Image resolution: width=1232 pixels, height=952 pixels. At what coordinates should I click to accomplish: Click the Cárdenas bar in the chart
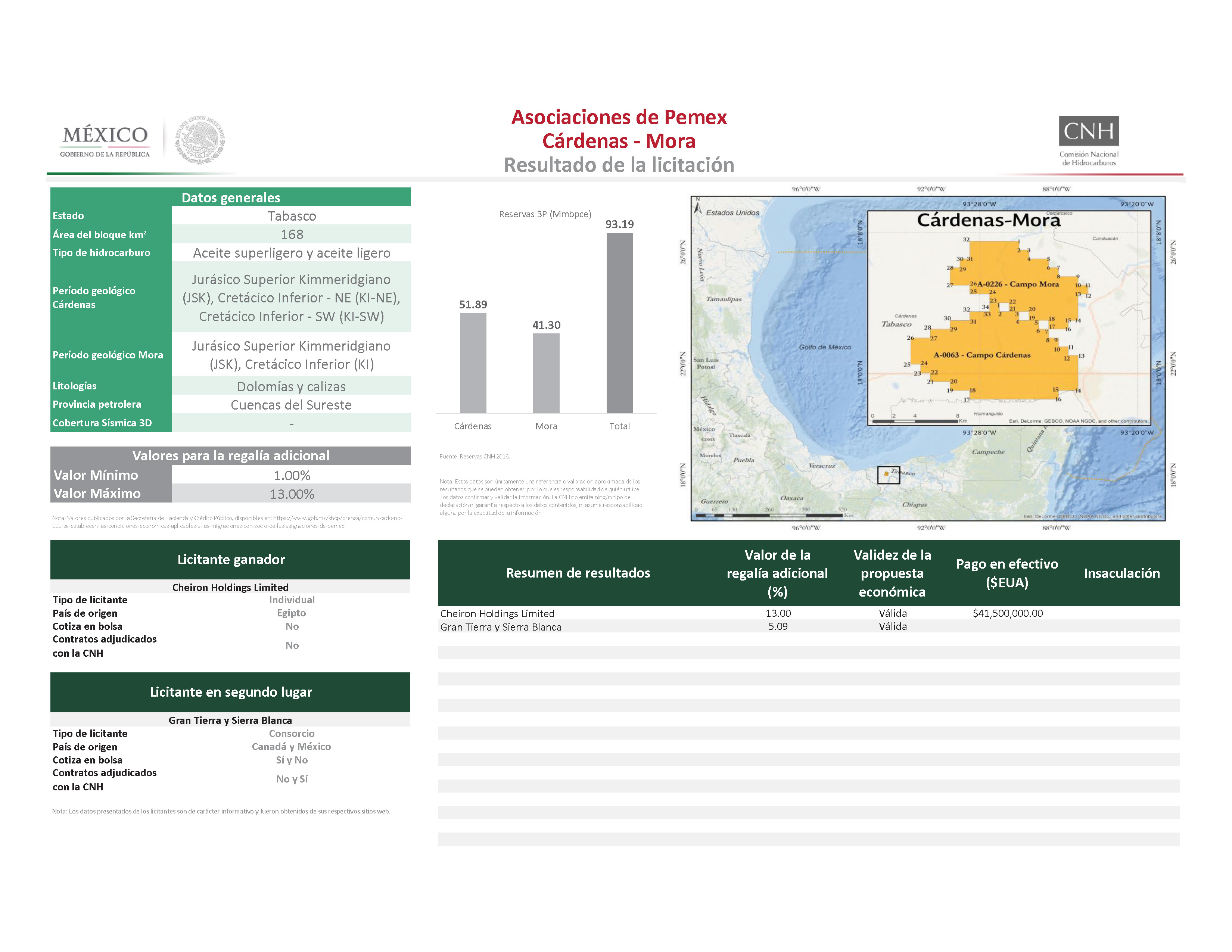click(x=473, y=363)
